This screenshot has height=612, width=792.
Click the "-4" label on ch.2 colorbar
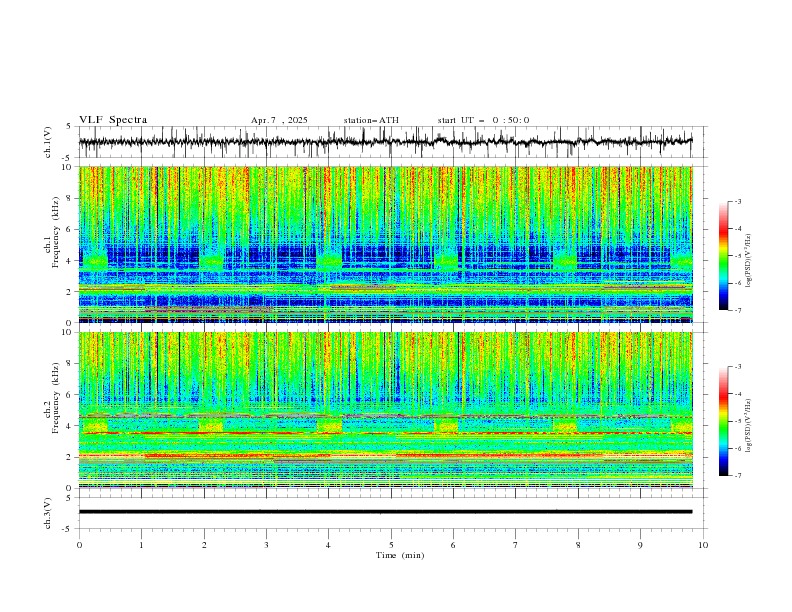click(x=738, y=394)
